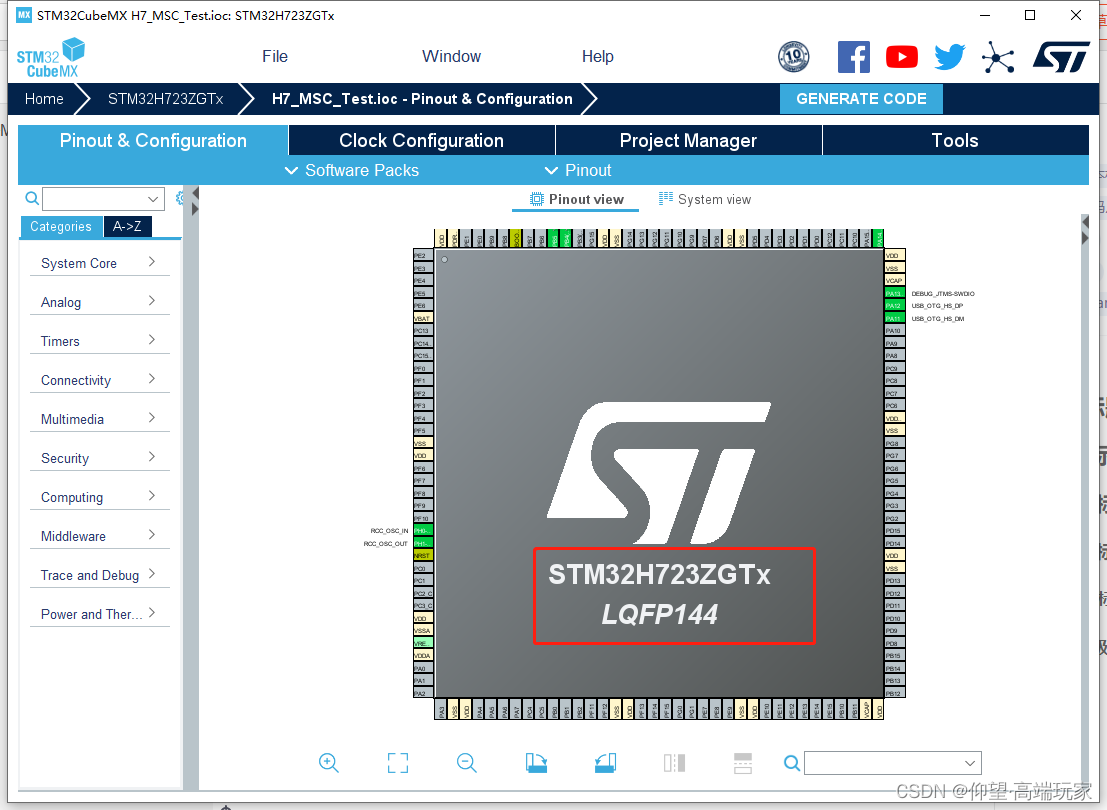
Task: Open ST YouTube channel icon
Action: [902, 56]
